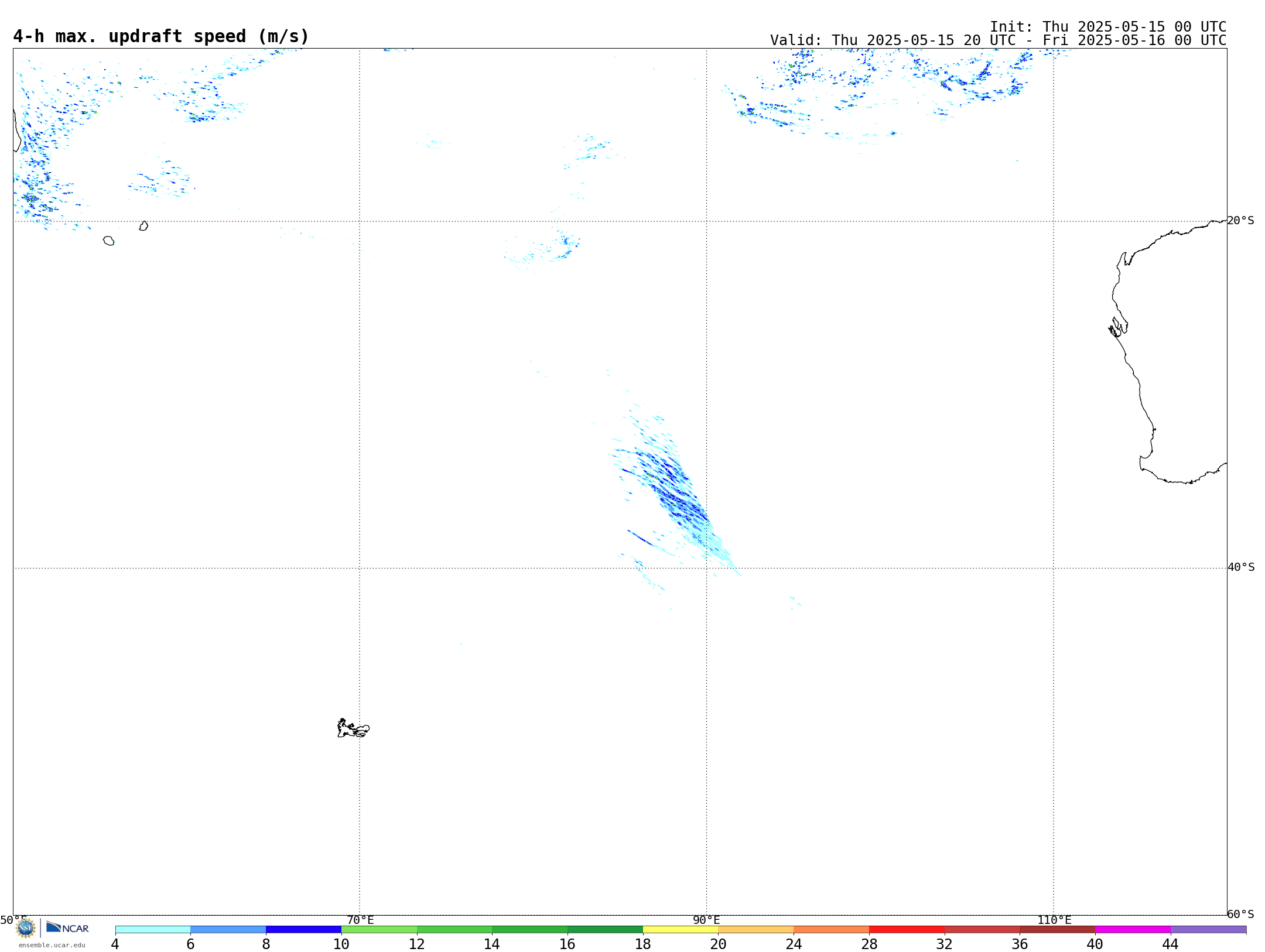Click the Mauritius island outline below 20°S
The width and height of the screenshot is (1265, 952).
click(x=143, y=225)
